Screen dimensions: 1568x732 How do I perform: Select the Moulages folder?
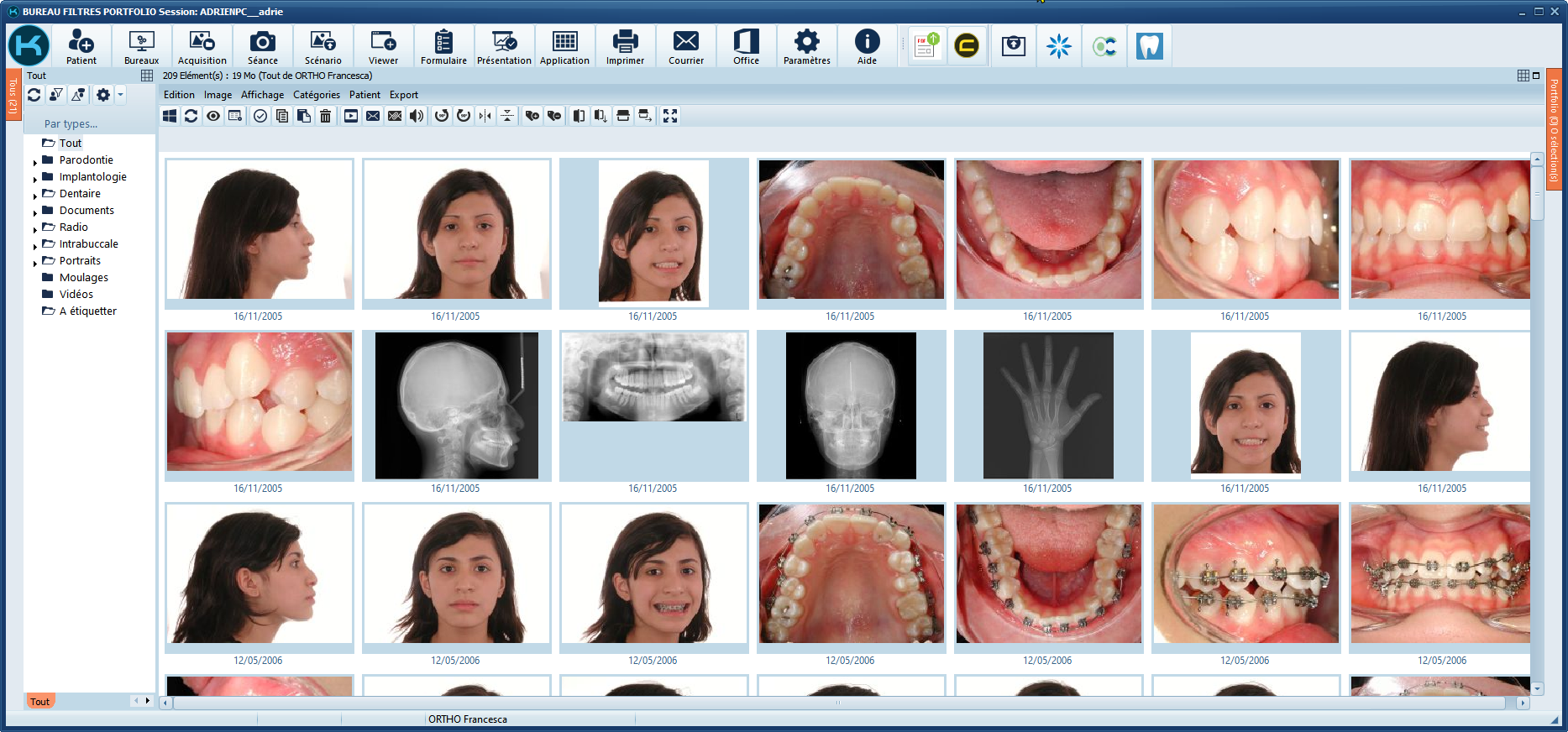pyautogui.click(x=83, y=278)
